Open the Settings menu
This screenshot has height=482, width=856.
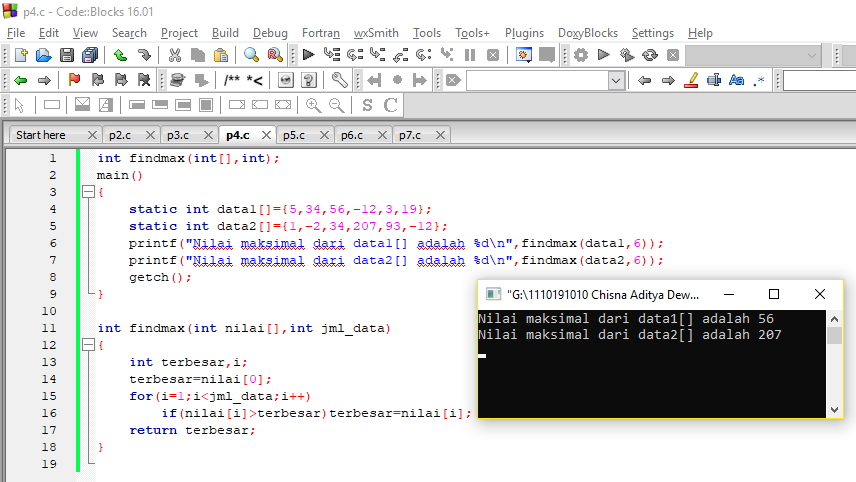(652, 33)
